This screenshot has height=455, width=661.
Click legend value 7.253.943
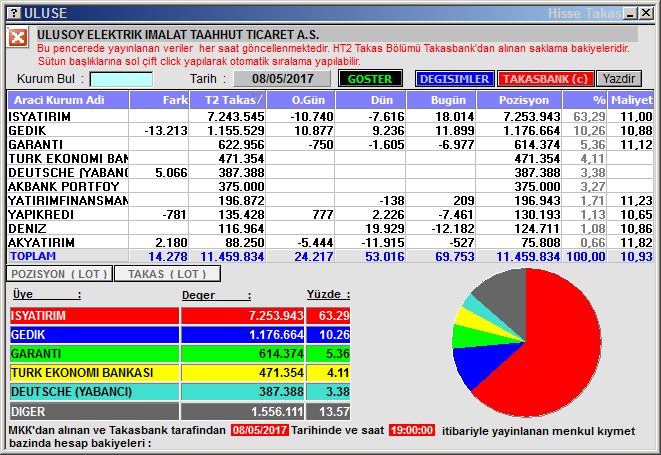[276, 315]
